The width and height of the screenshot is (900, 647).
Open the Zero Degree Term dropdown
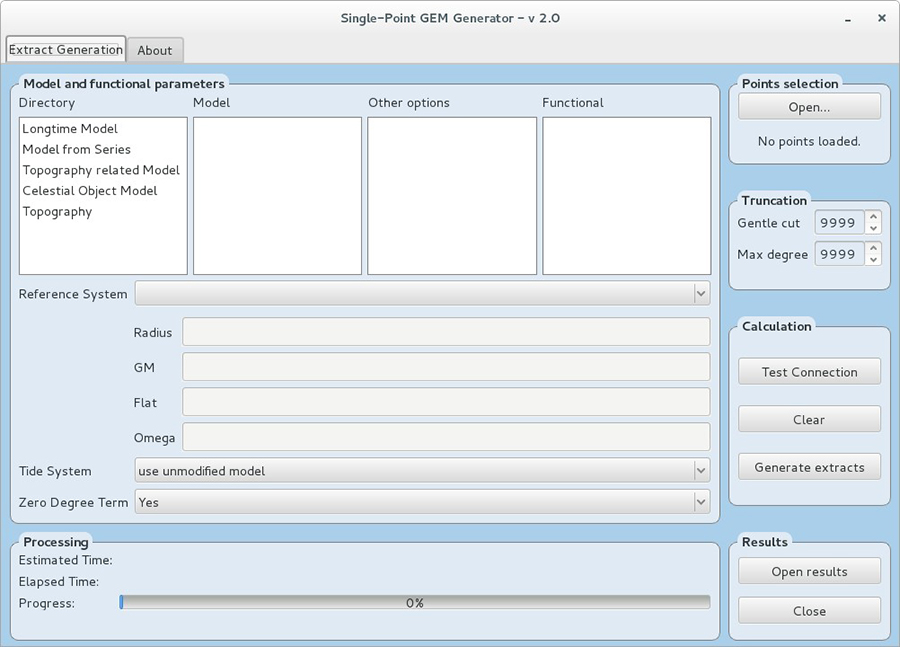click(700, 502)
